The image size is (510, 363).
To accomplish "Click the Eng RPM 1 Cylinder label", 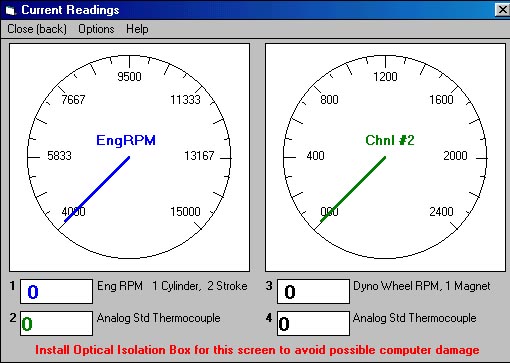I will (172, 286).
